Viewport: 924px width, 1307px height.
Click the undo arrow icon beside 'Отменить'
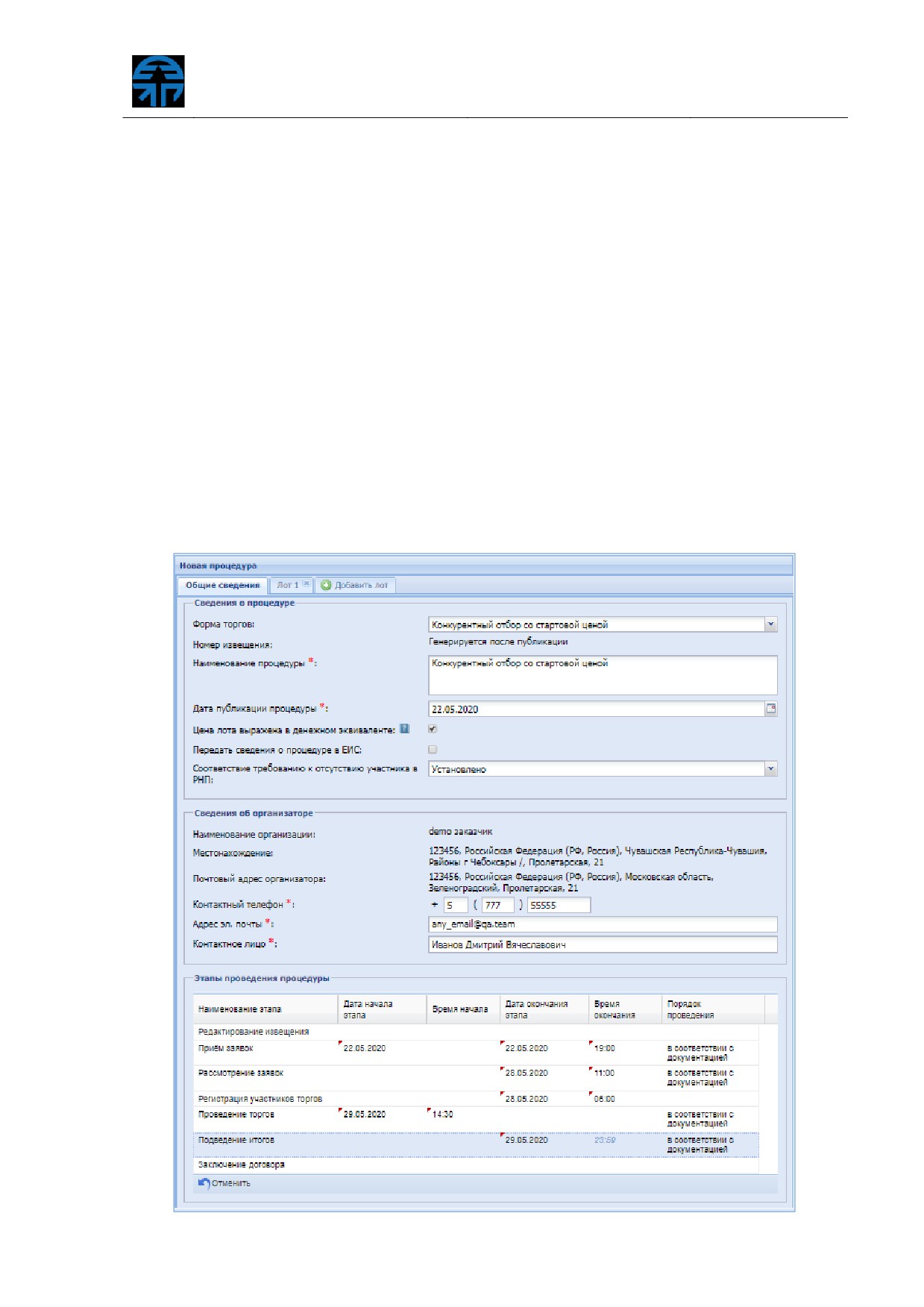(x=204, y=1182)
